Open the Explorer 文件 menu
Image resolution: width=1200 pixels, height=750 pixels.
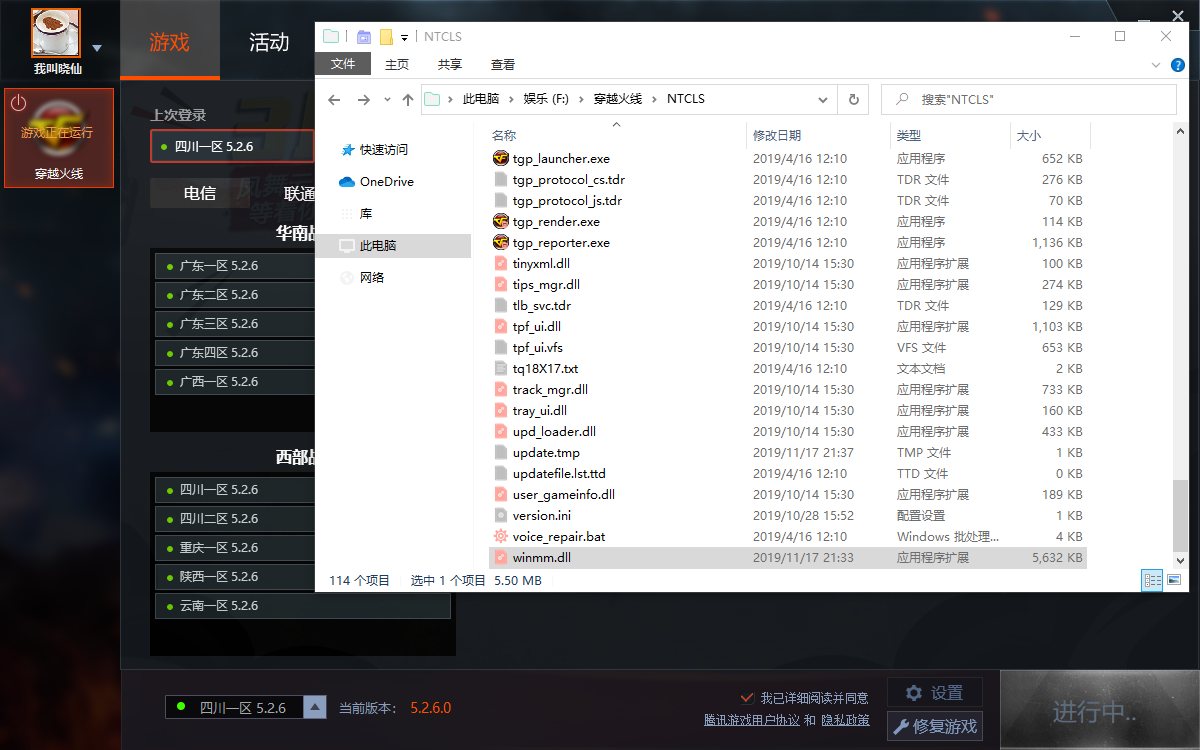[x=343, y=64]
